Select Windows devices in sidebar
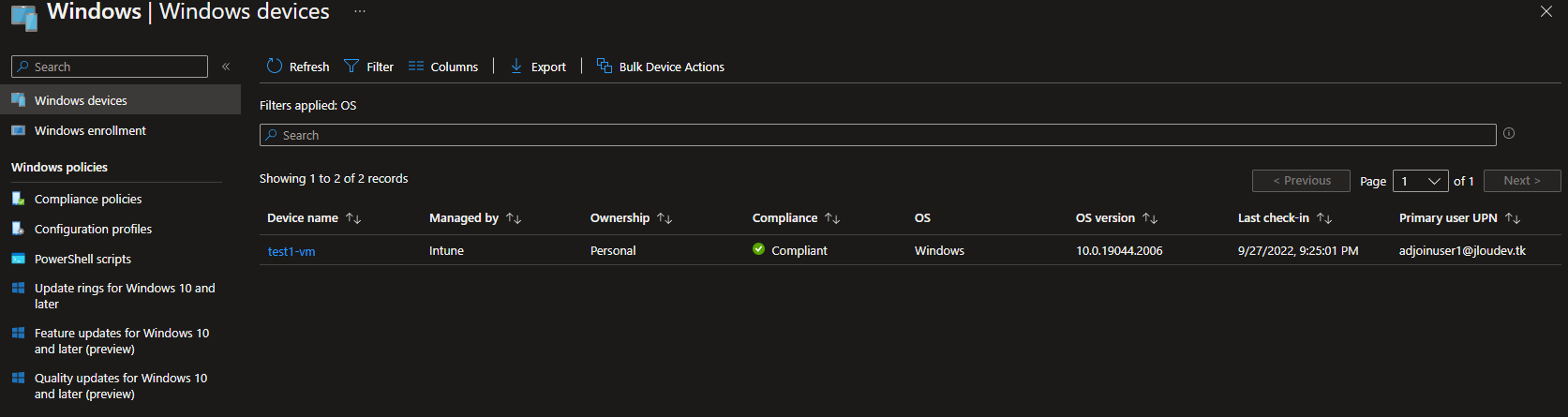 [120, 100]
